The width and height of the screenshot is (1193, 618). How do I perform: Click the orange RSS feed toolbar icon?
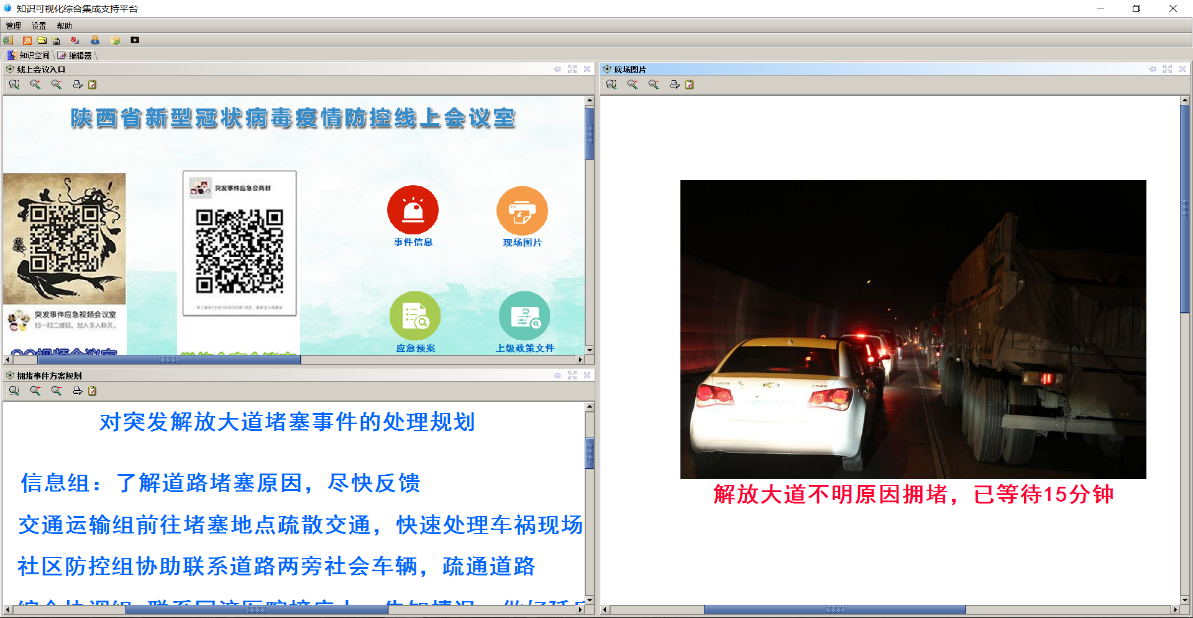tap(27, 40)
